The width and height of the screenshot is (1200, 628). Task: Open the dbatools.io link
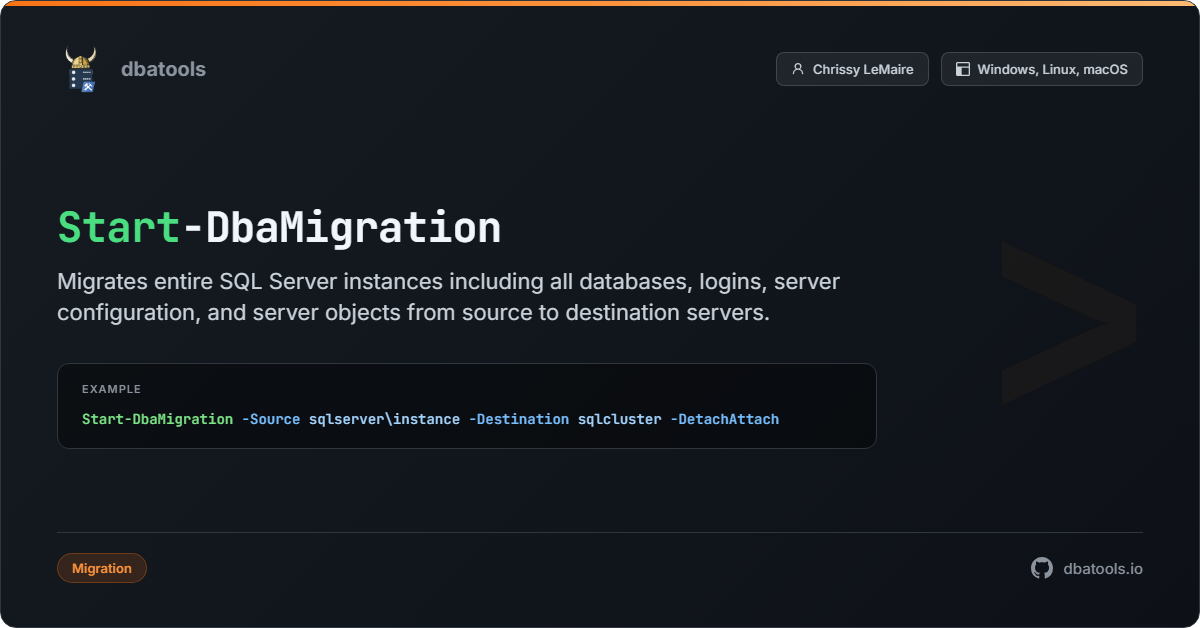pos(1103,568)
